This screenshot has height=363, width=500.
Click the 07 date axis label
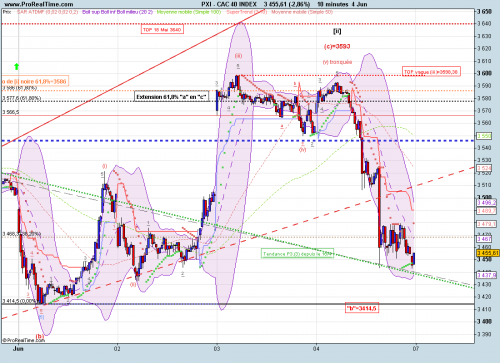coord(416,349)
